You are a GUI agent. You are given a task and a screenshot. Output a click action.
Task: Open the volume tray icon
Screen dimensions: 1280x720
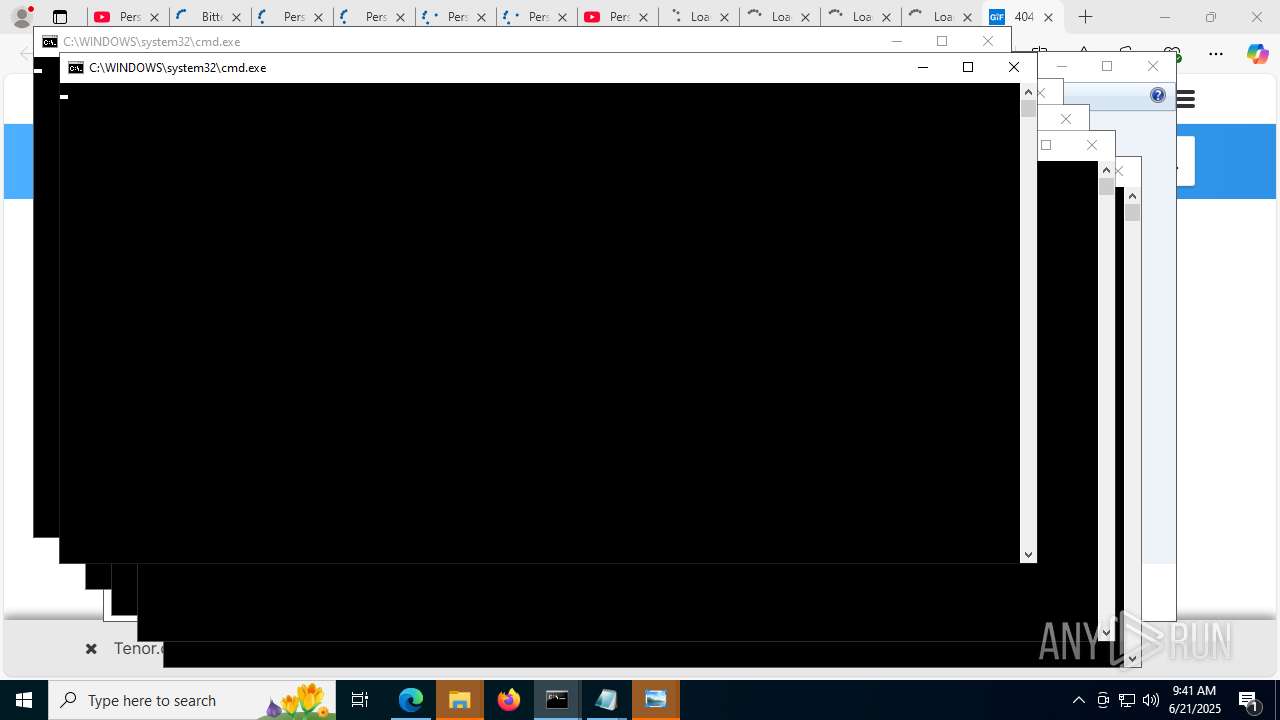(1151, 700)
